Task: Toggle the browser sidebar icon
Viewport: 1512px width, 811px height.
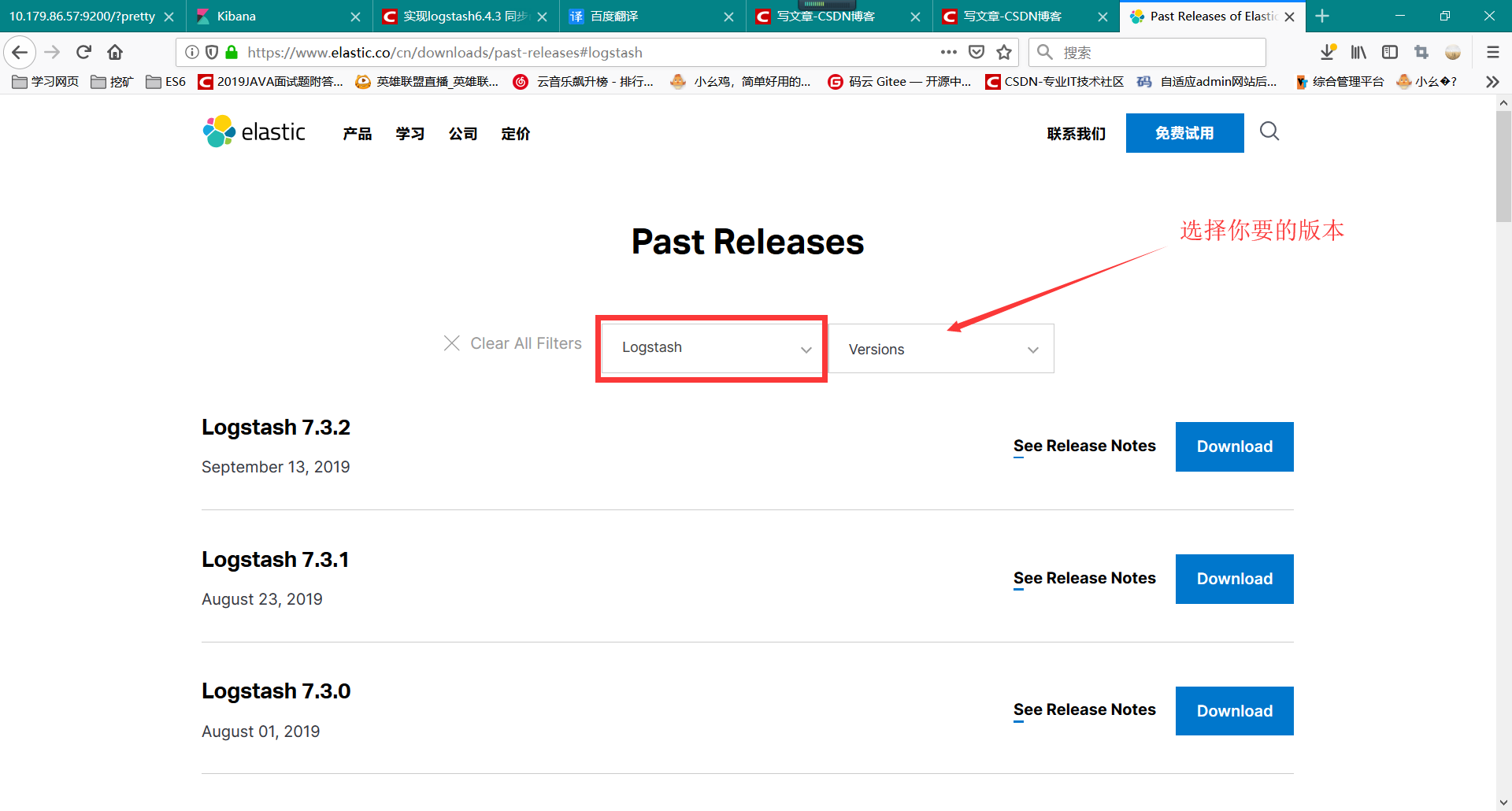Action: [1389, 52]
